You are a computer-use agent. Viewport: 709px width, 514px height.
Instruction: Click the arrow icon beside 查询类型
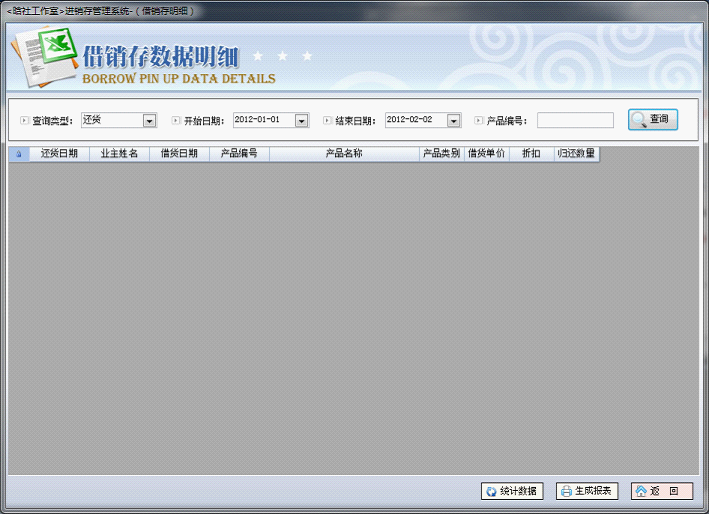coord(24,120)
